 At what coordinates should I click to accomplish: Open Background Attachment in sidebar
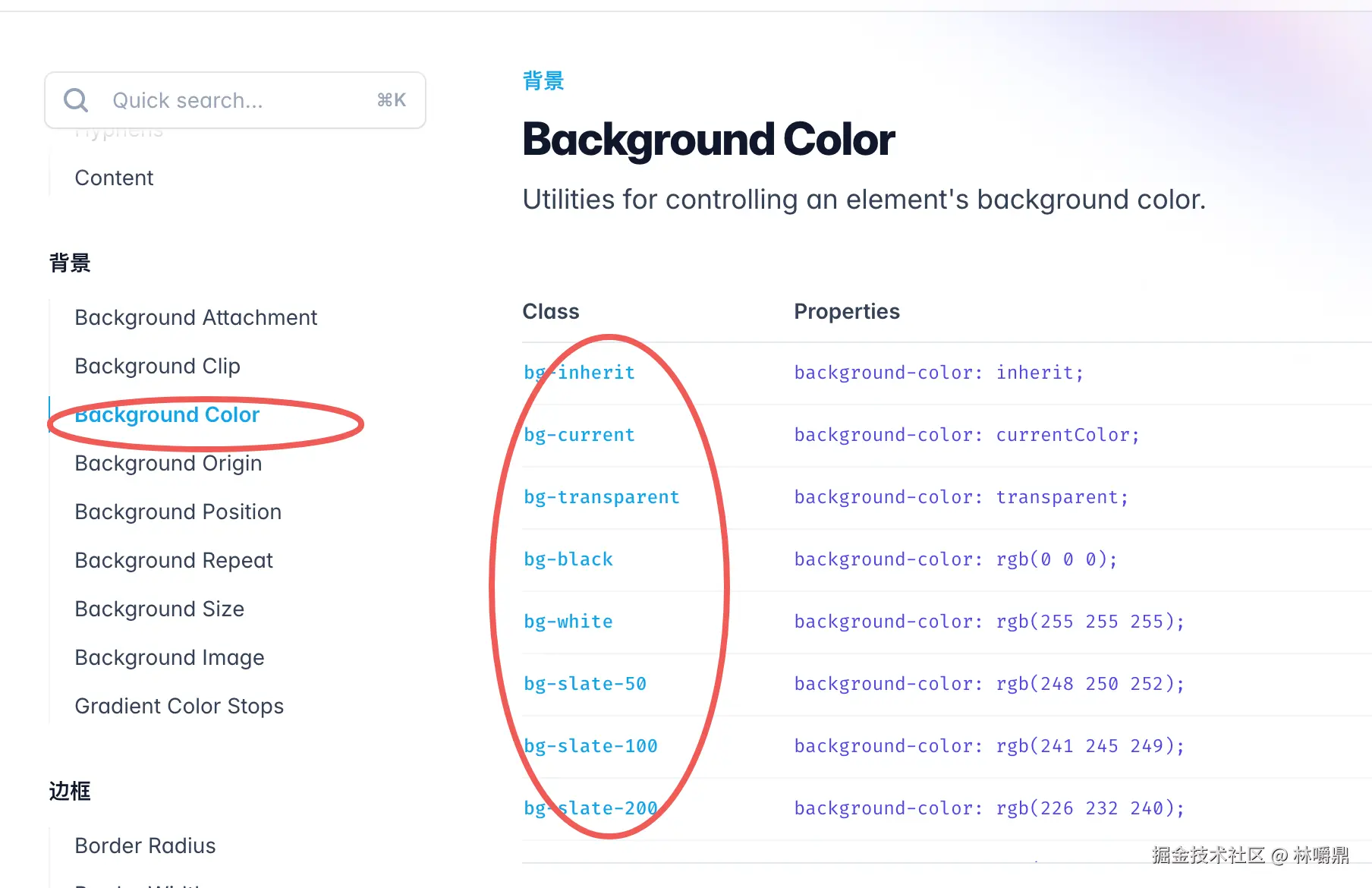pyautogui.click(x=196, y=317)
